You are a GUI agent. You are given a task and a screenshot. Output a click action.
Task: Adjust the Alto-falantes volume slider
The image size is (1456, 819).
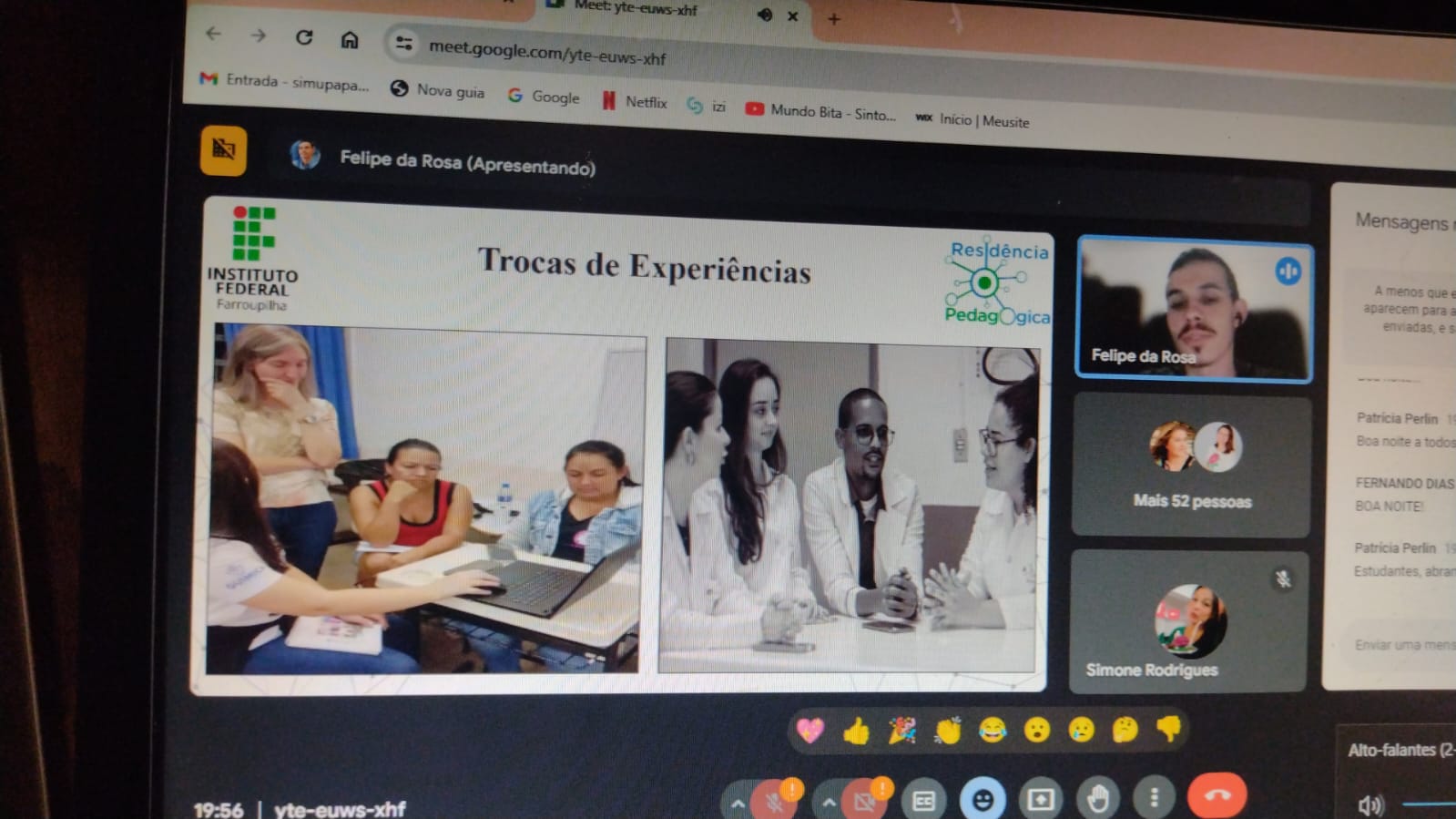(1430, 804)
